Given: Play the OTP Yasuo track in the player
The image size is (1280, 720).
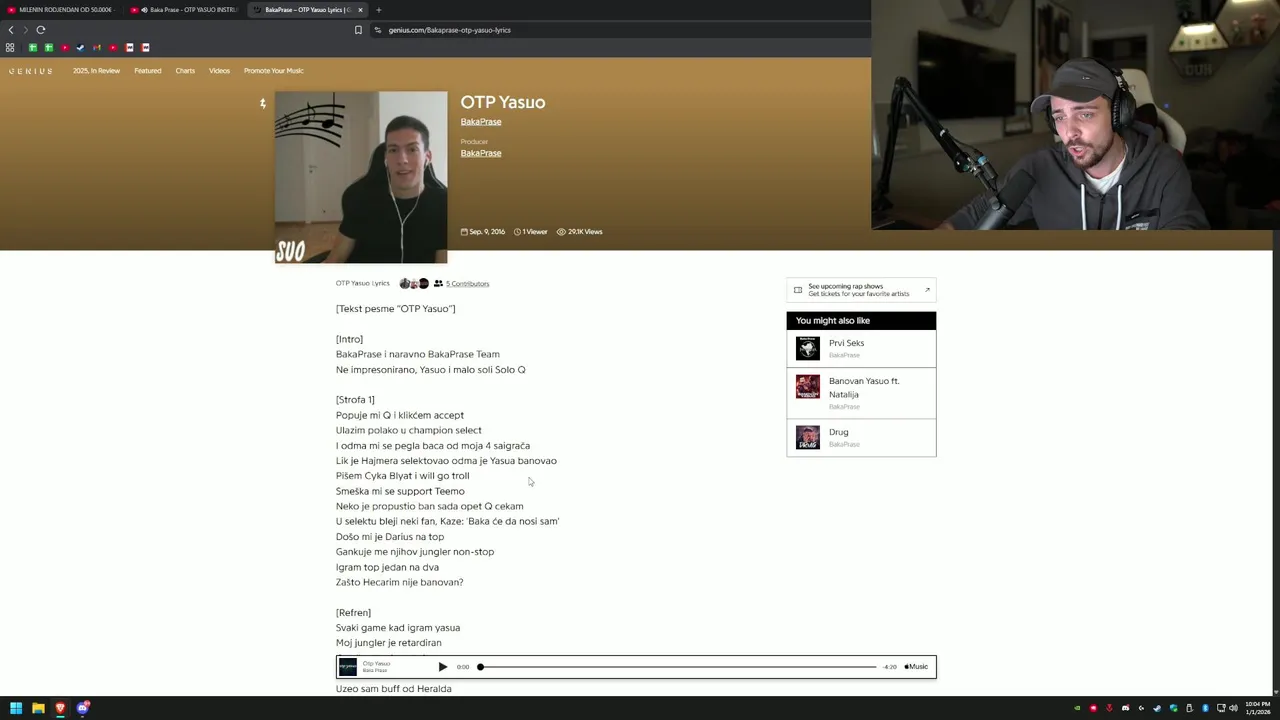Looking at the screenshot, I should point(443,667).
